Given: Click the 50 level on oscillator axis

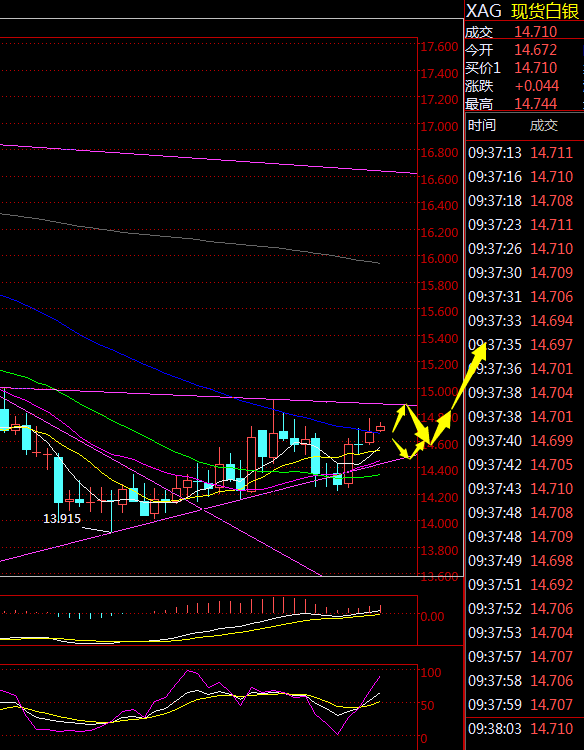Looking at the screenshot, I should tap(427, 706).
